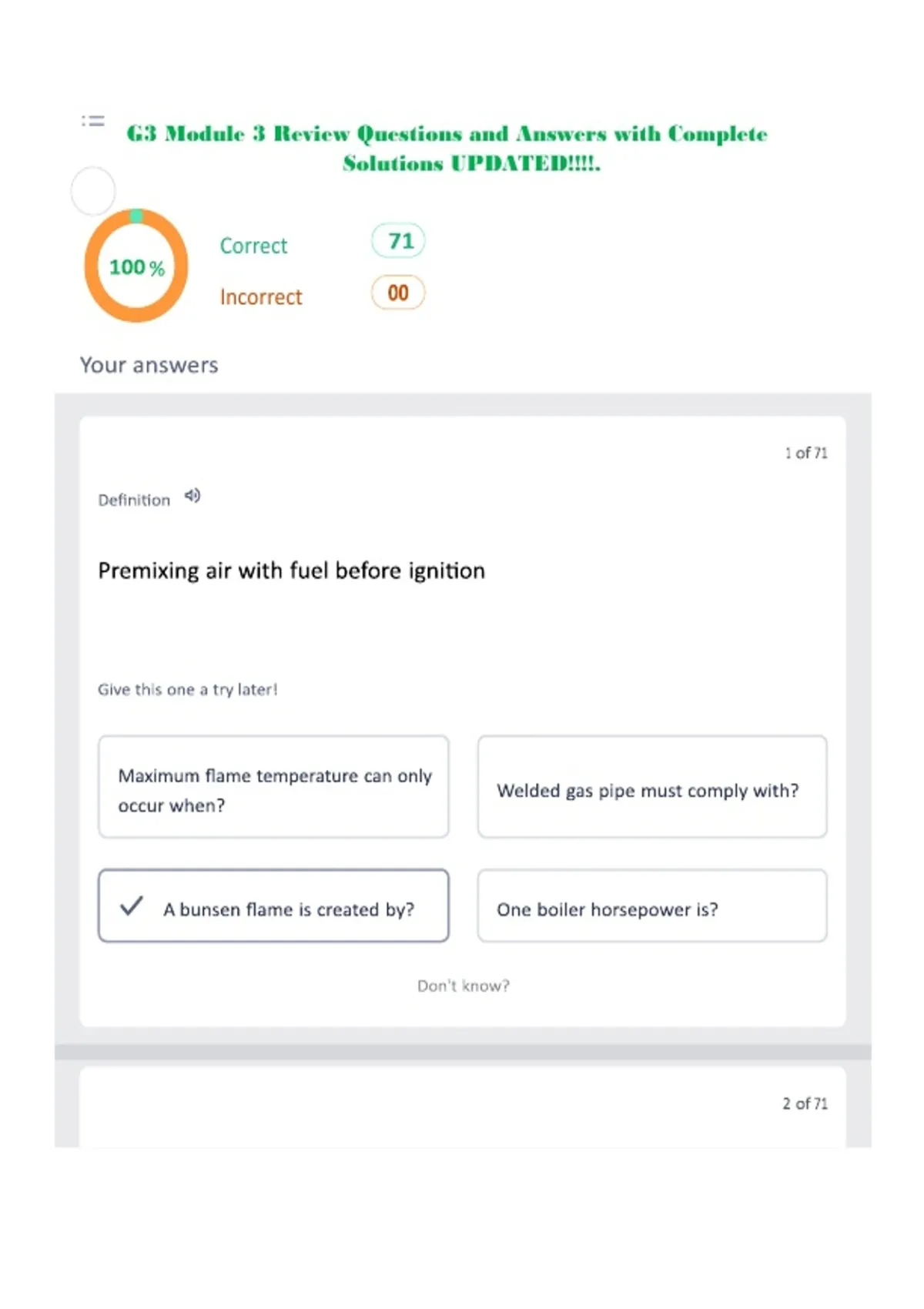Viewport: 924px width, 1309px height.
Task: Click the 'Incorrect' label
Action: (261, 296)
